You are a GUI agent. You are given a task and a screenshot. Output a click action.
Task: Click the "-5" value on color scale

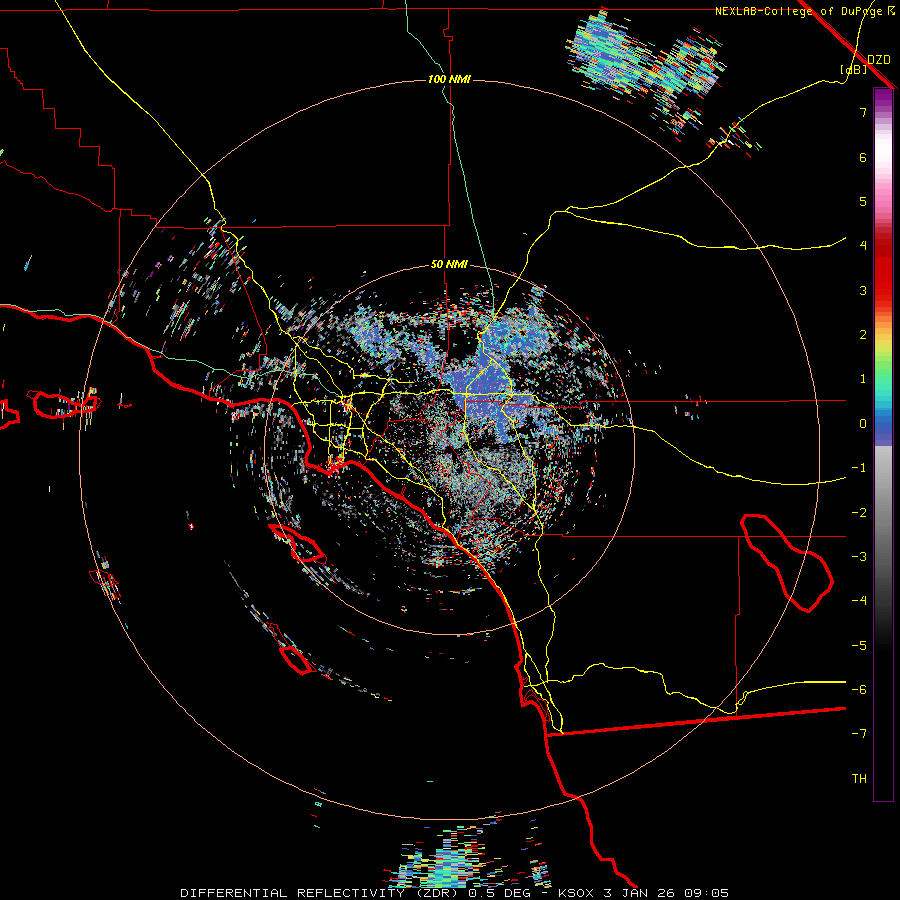pos(859,646)
